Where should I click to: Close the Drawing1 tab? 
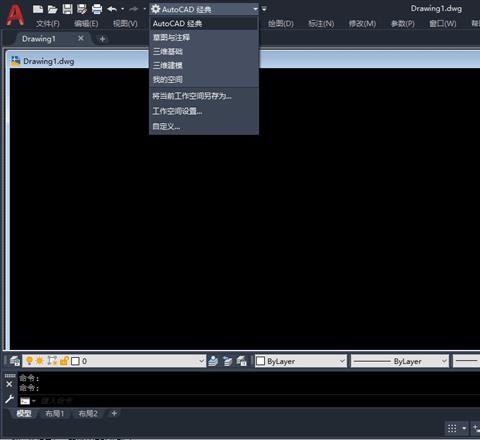(81, 38)
